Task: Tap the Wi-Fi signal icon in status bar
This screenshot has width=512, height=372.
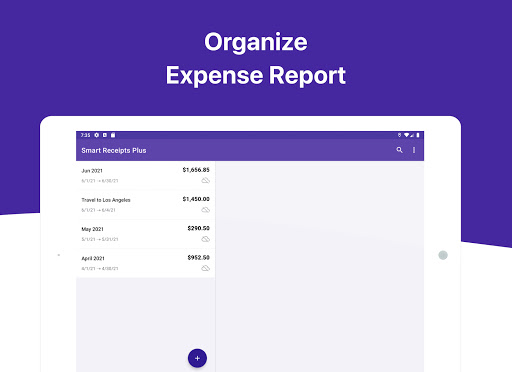Action: 406,135
